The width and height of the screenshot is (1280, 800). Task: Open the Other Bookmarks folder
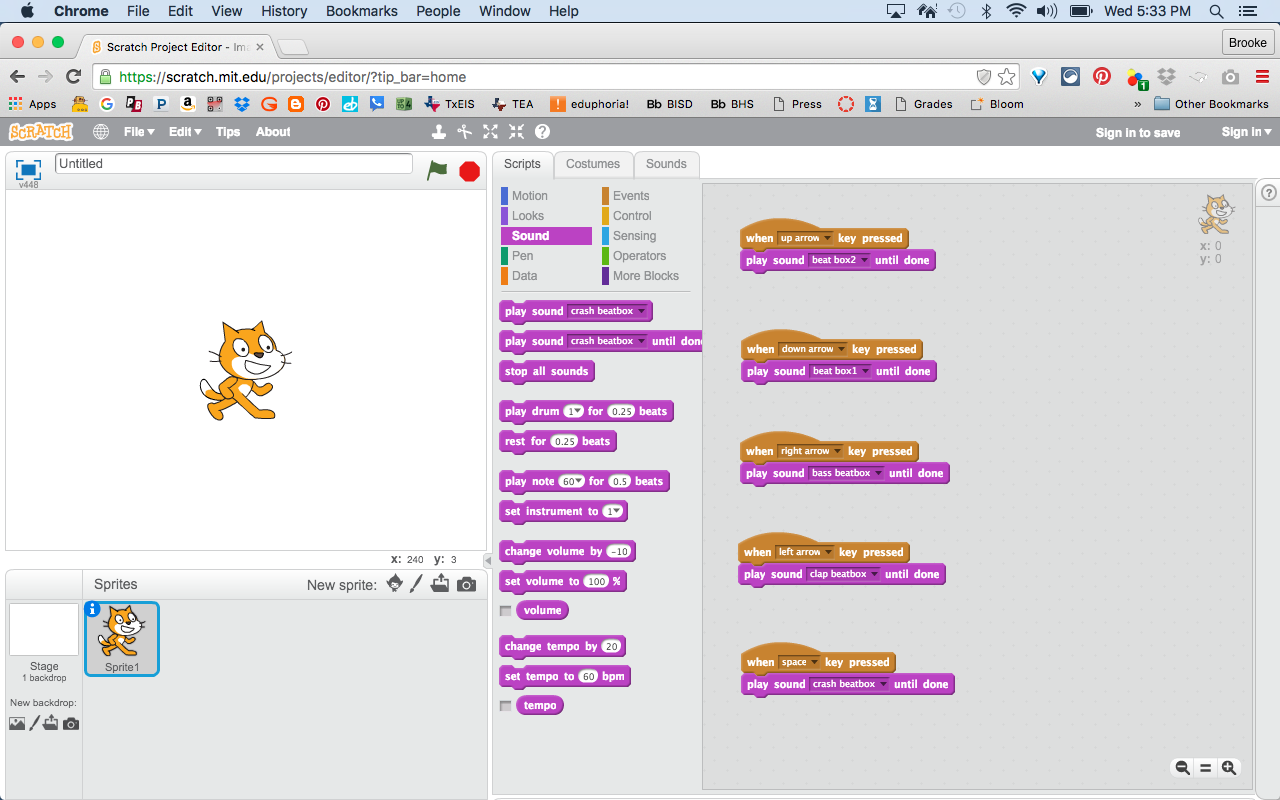[x=1211, y=104]
